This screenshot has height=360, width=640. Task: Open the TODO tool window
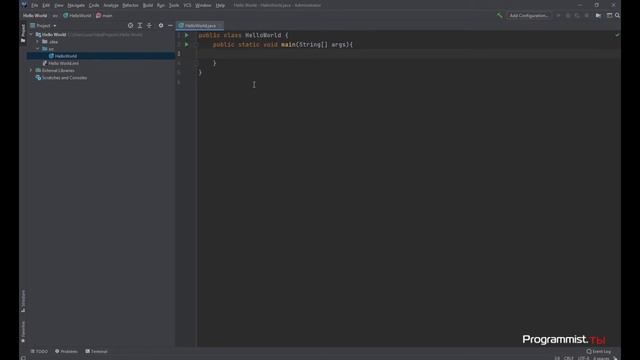(39, 351)
